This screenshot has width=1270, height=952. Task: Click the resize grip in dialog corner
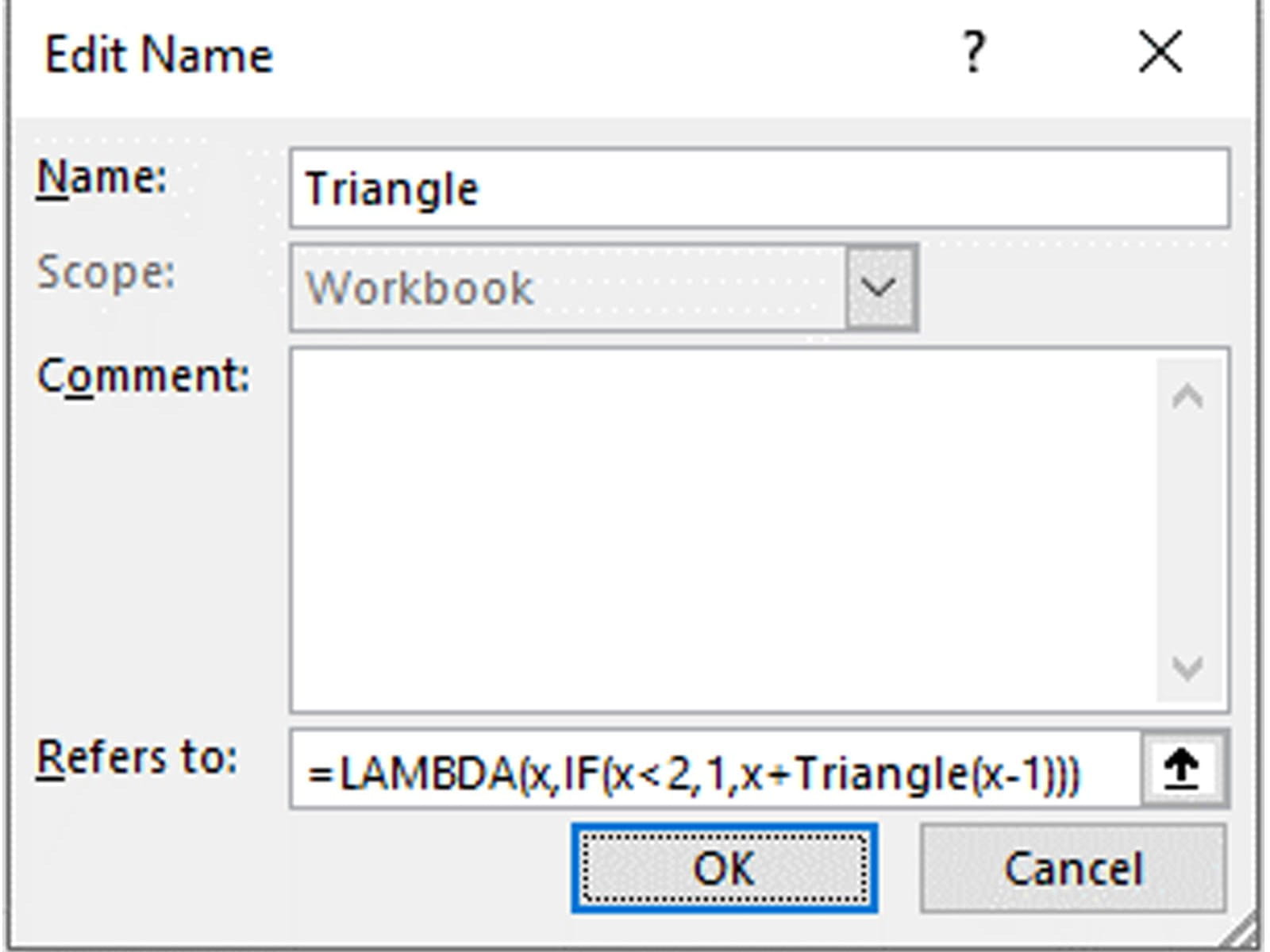tap(1246, 933)
